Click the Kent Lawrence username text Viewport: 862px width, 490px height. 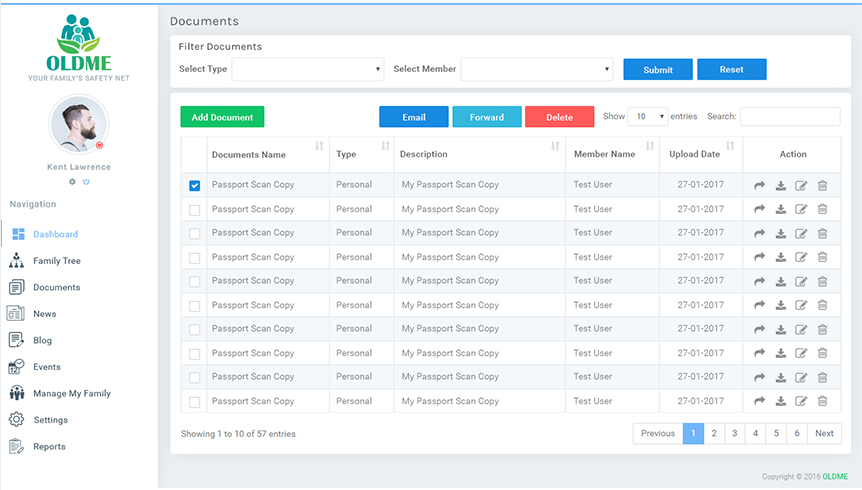coord(79,167)
